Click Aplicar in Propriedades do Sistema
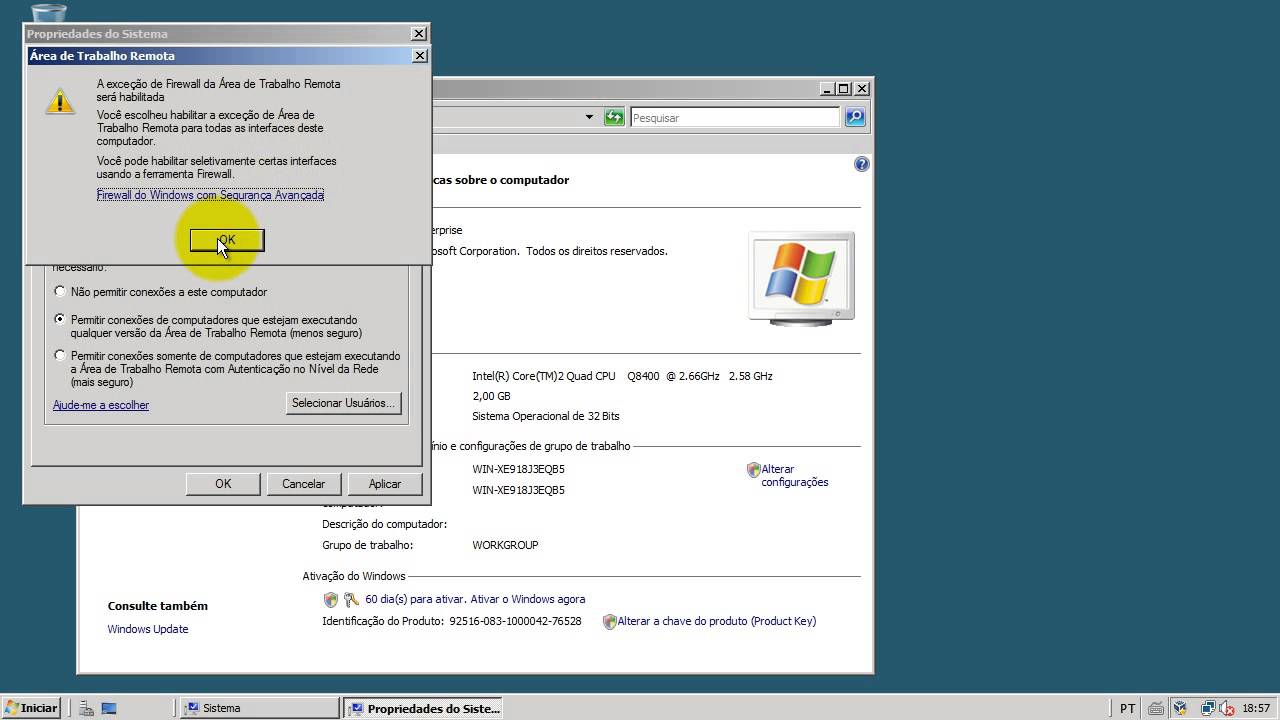 (x=385, y=484)
